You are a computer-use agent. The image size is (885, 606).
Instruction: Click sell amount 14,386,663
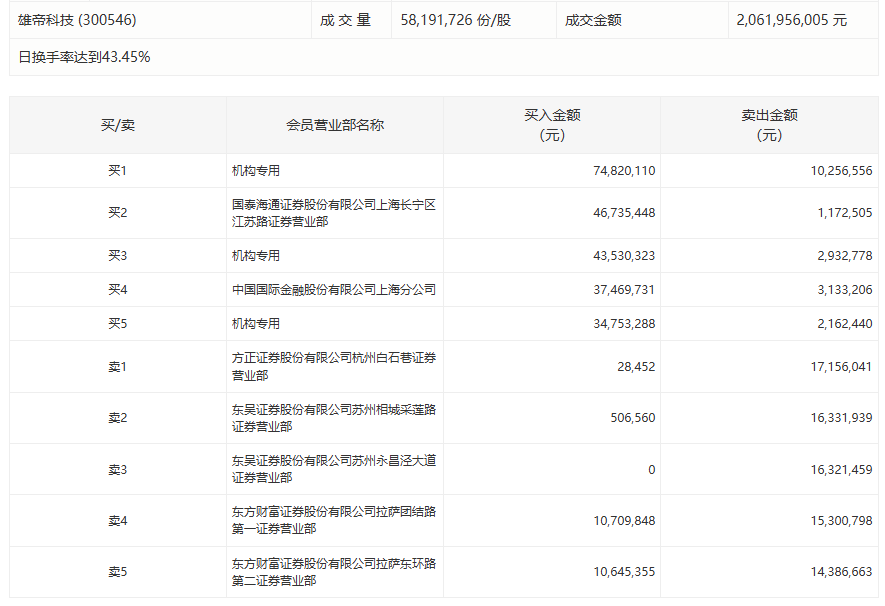841,572
